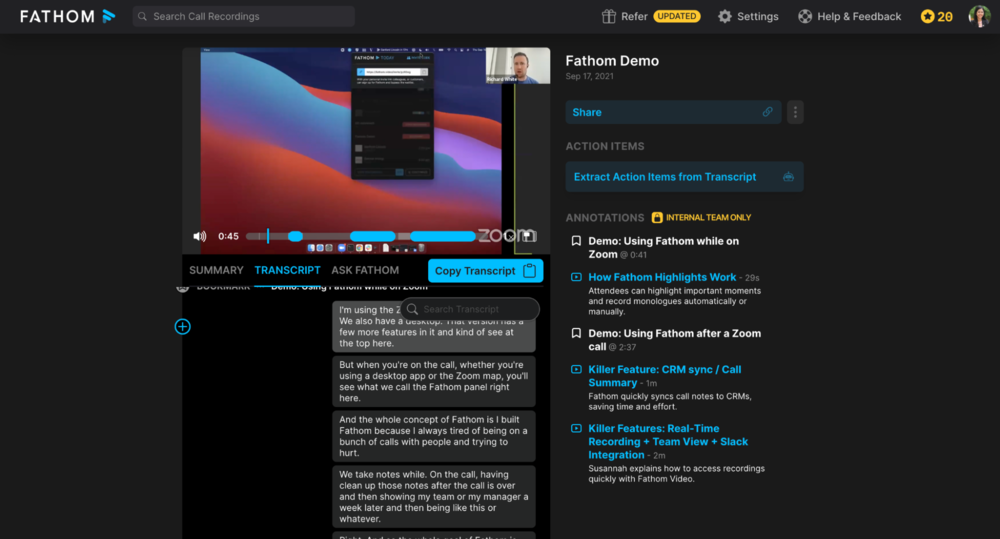Click the Share button
Image resolution: width=1000 pixels, height=539 pixels.
pos(673,112)
